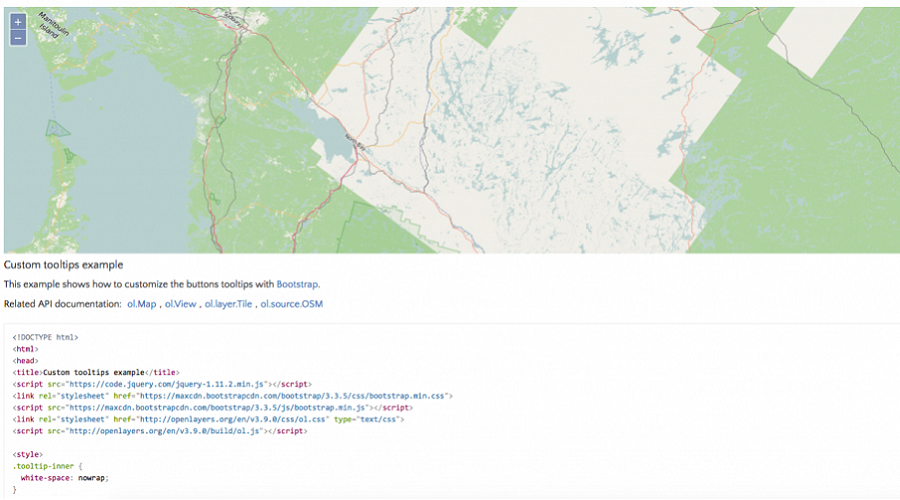Click the <head> tag in code
The width and height of the screenshot is (900, 500).
point(25,361)
